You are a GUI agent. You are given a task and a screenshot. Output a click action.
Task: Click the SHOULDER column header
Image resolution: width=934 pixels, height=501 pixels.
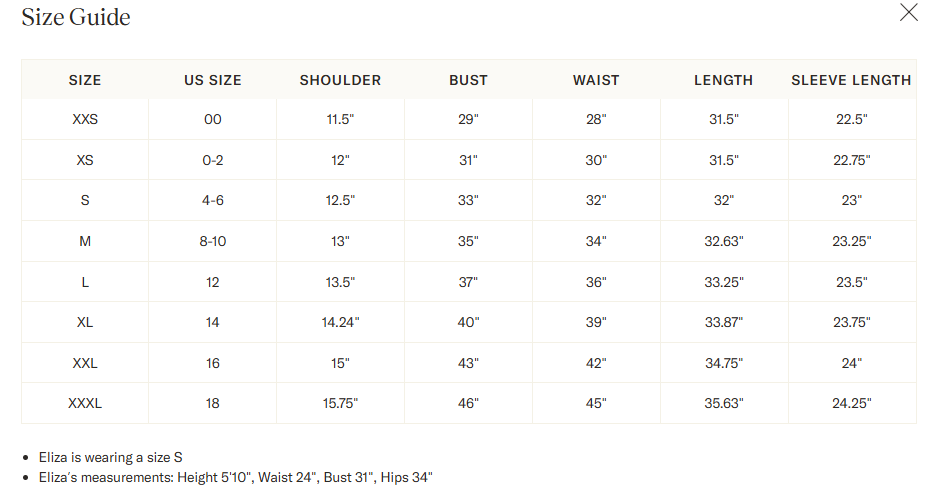tap(340, 80)
